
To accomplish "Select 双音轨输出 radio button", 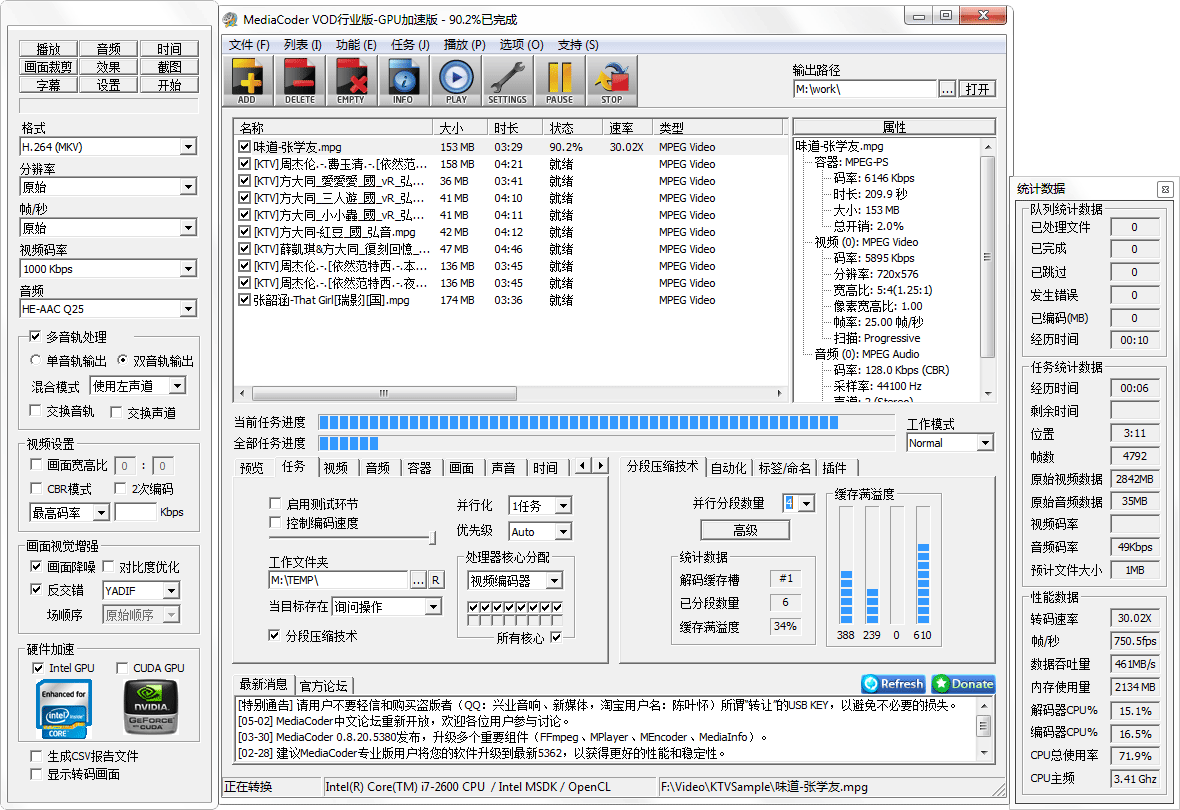I will [x=123, y=360].
